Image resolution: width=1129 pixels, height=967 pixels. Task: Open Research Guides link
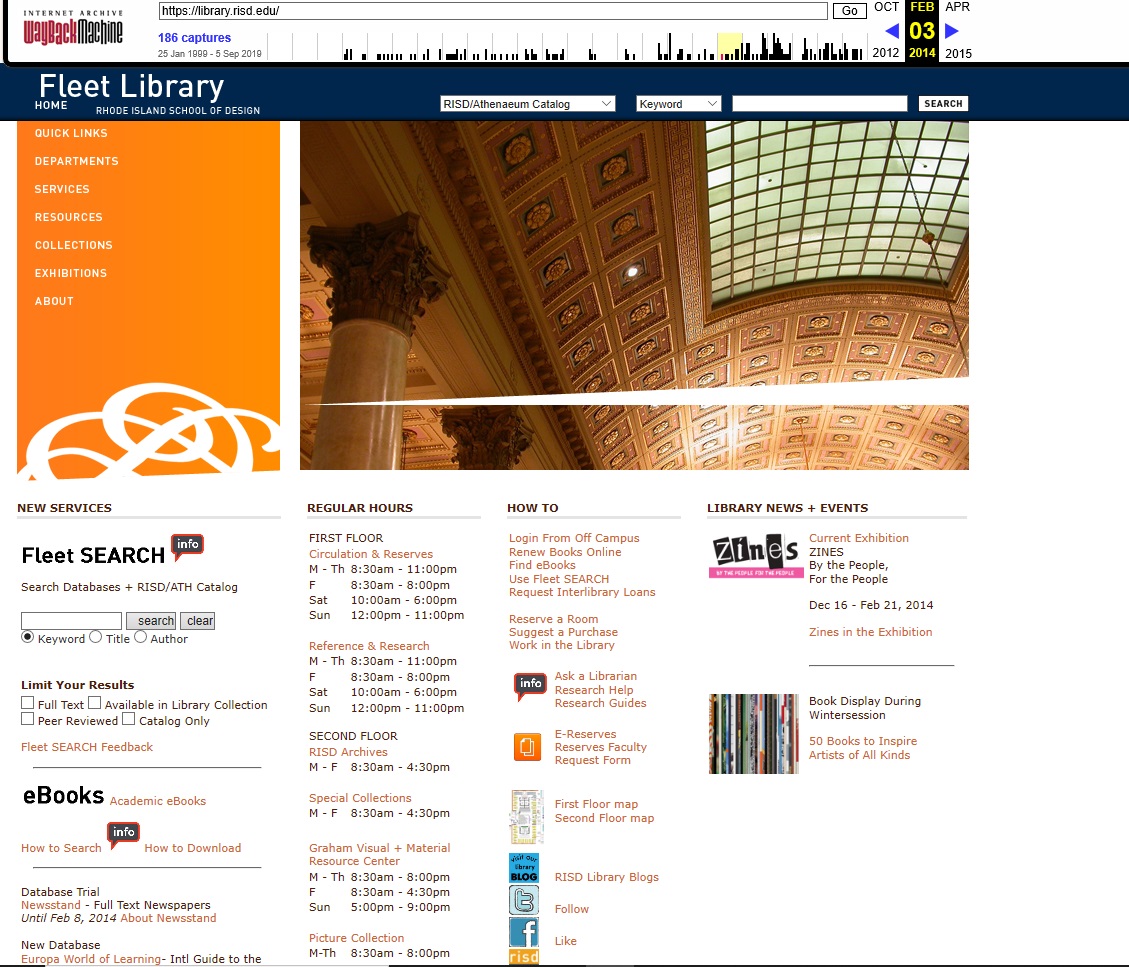tap(601, 703)
